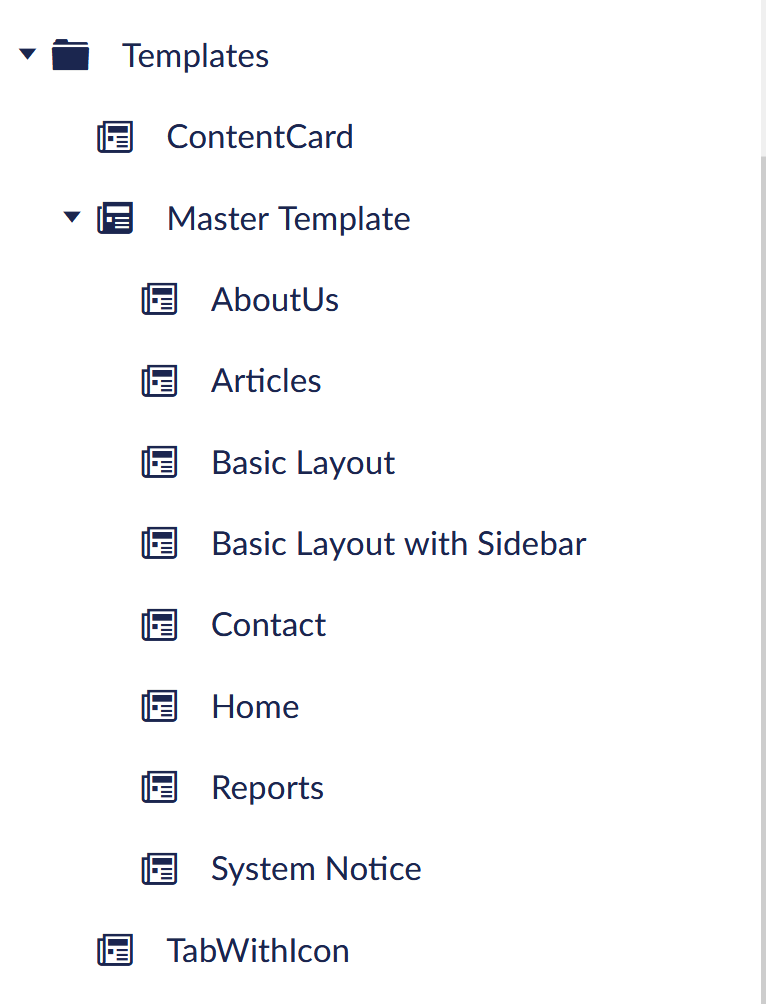Click the Reports template icon
The height and width of the screenshot is (1004, 766).
pyautogui.click(x=159, y=787)
